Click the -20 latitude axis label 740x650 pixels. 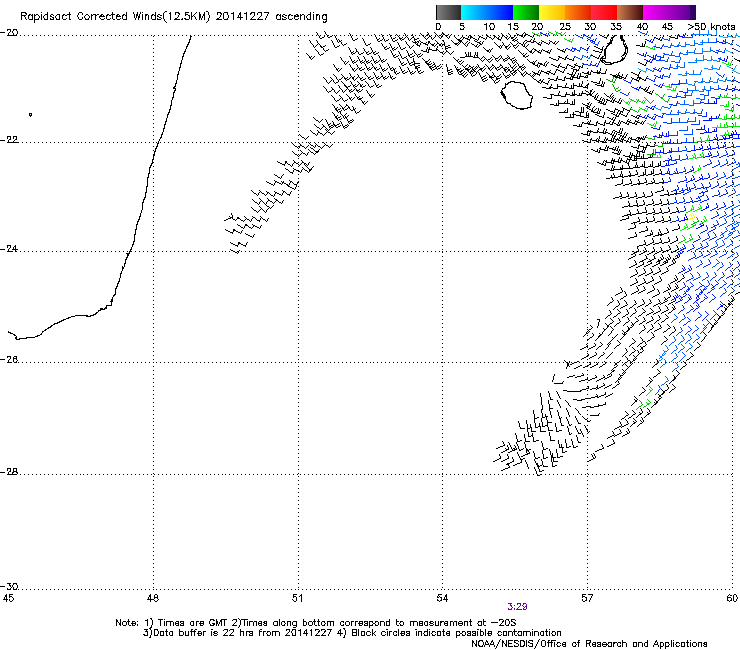(9, 33)
